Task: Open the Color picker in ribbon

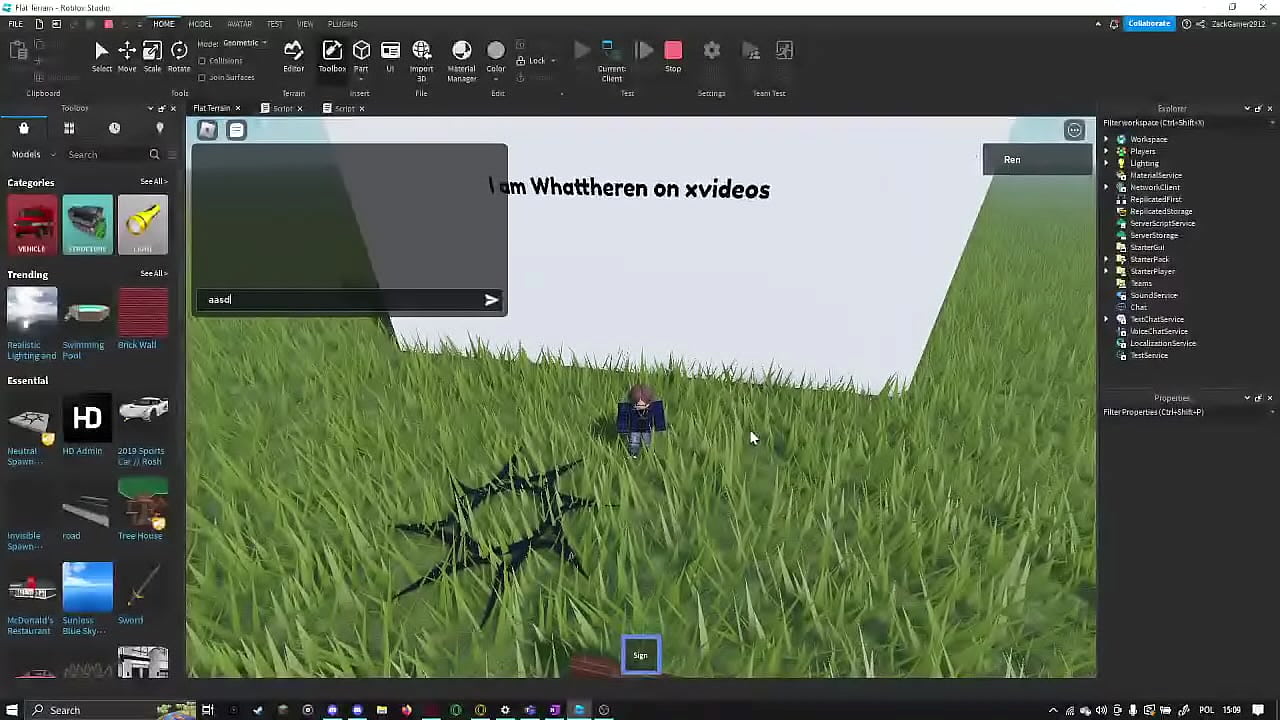Action: click(x=496, y=56)
